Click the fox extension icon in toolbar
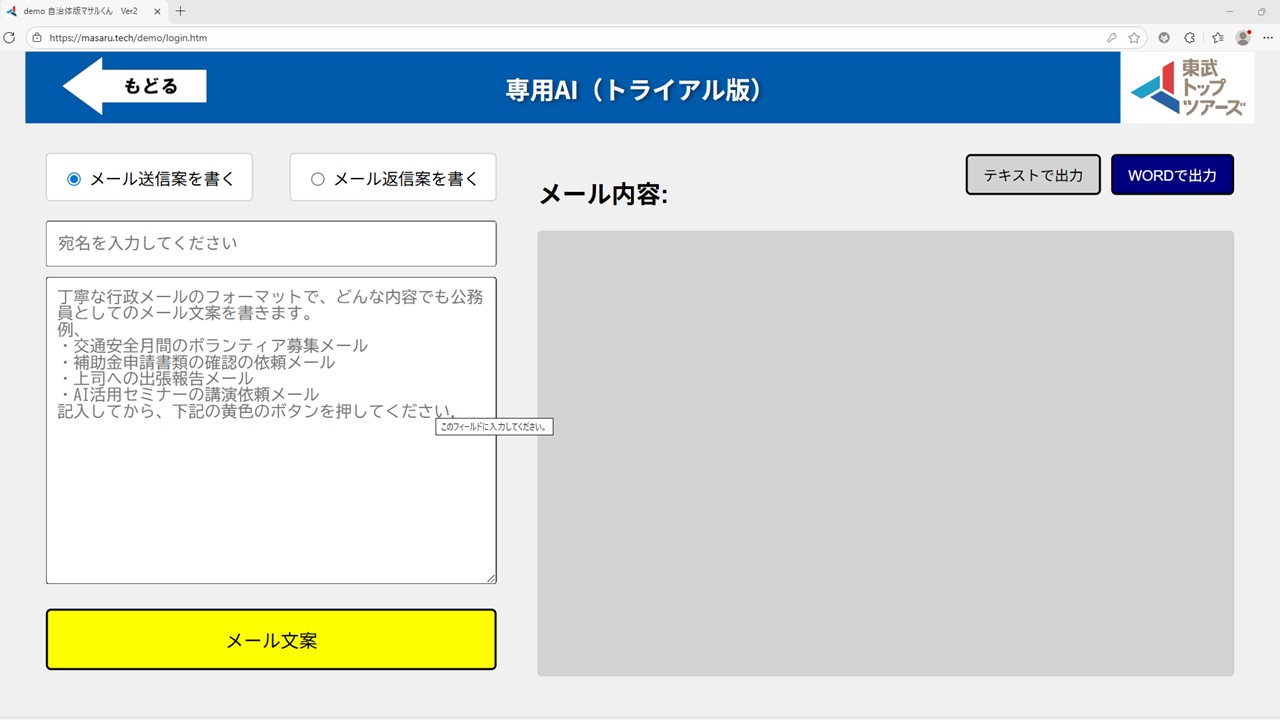 [x=1164, y=38]
